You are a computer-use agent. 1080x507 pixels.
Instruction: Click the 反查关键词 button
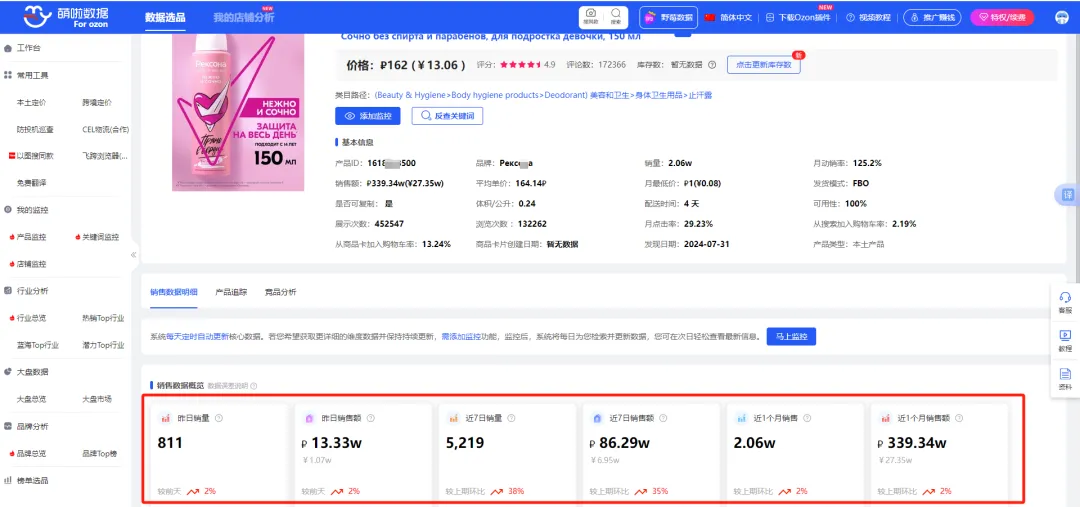(x=447, y=116)
